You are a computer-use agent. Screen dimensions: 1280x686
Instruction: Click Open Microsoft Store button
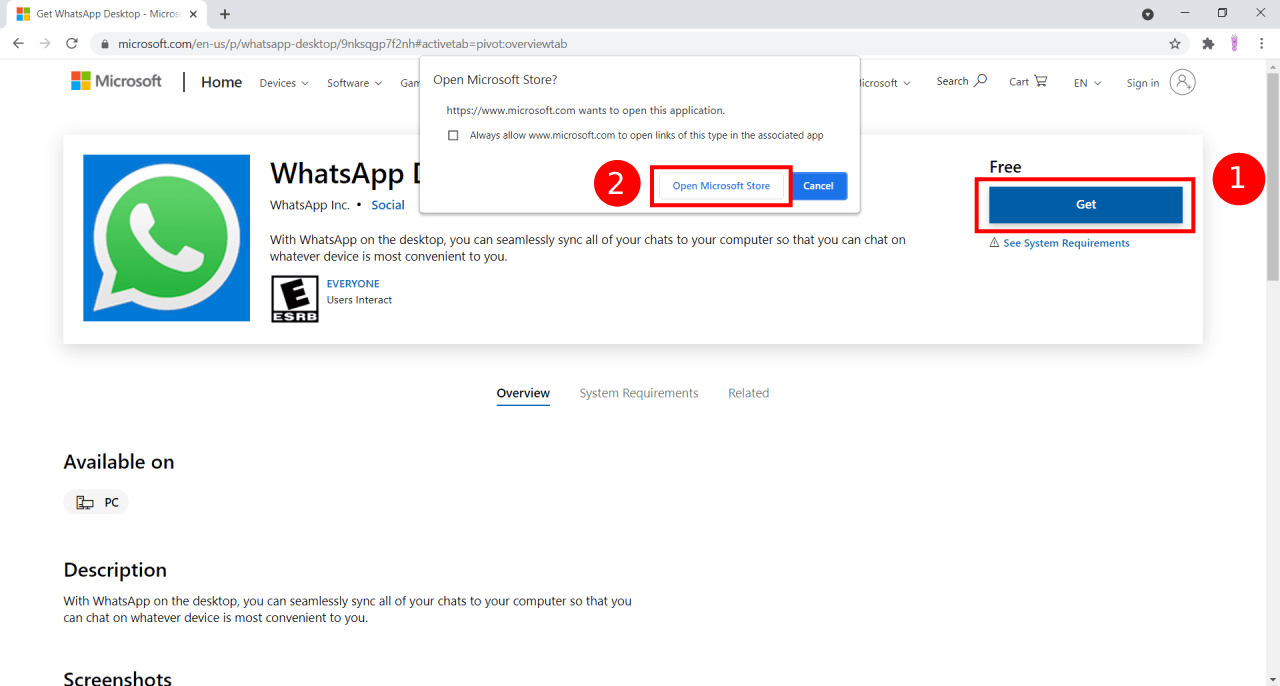[x=721, y=186]
